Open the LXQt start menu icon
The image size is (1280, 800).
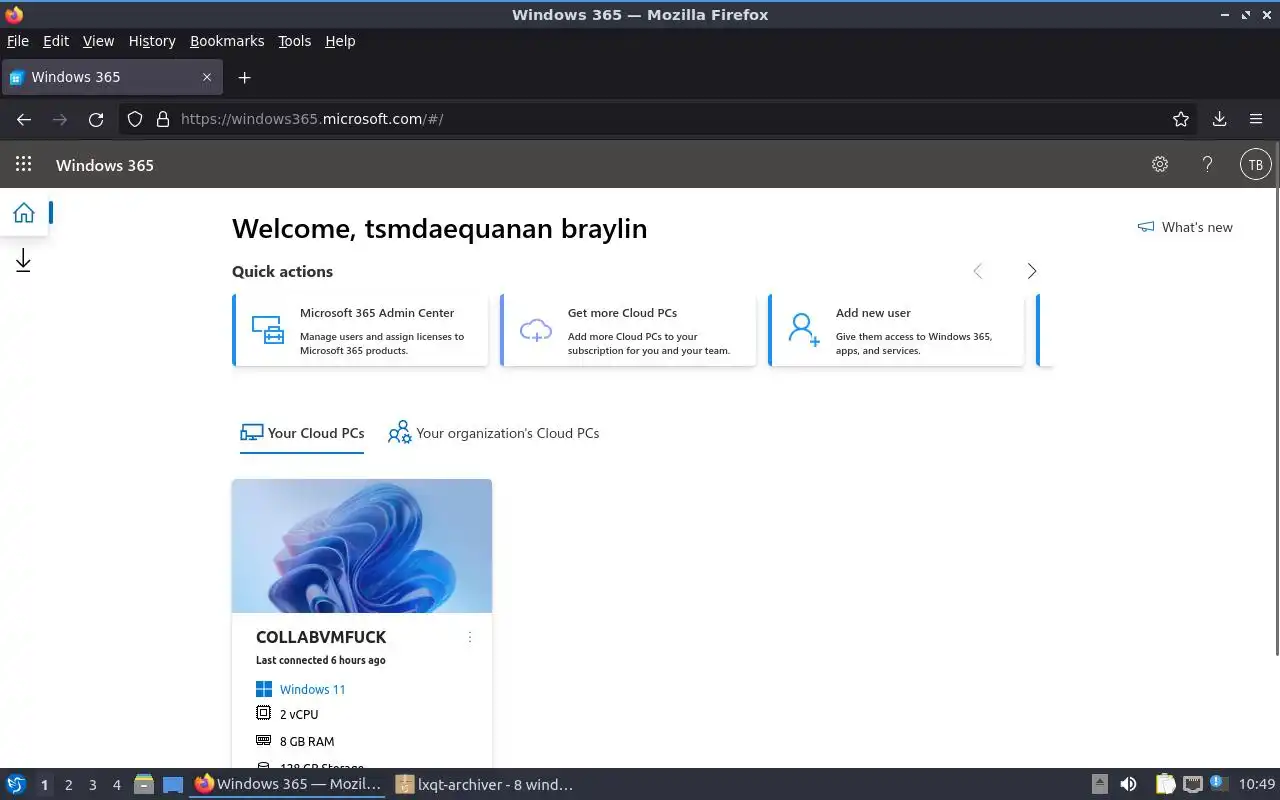16,785
